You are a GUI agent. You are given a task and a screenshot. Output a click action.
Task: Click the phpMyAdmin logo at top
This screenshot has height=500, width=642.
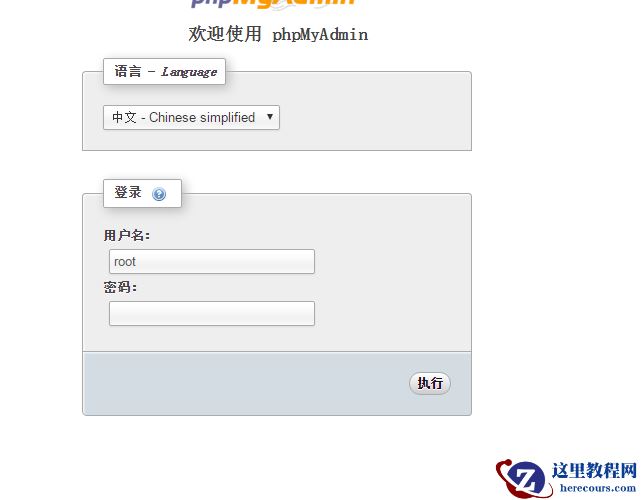tap(272, 4)
